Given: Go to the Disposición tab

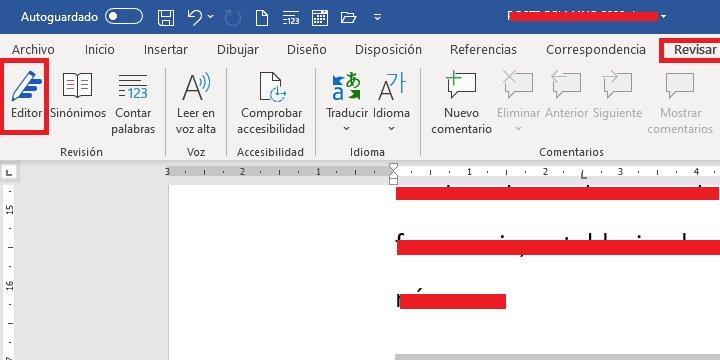Looking at the screenshot, I should coord(388,50).
